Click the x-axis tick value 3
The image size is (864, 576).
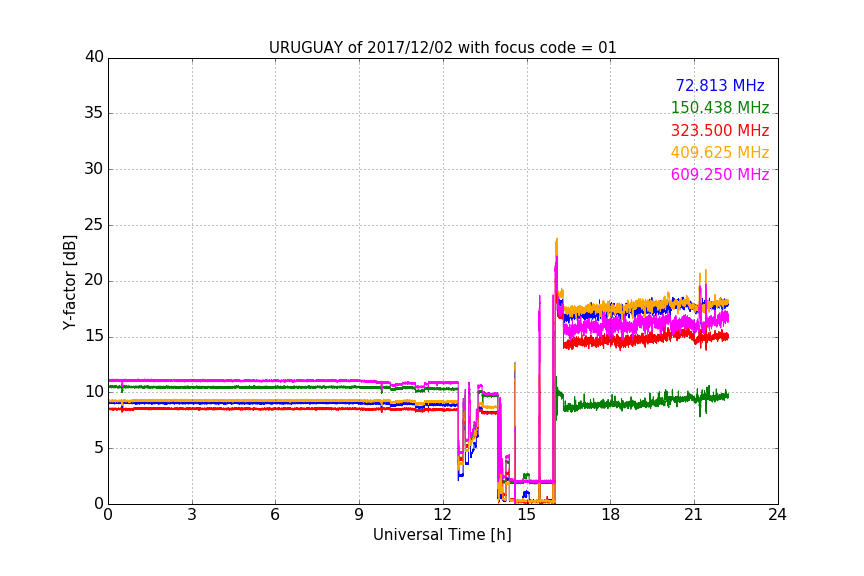coord(192,515)
